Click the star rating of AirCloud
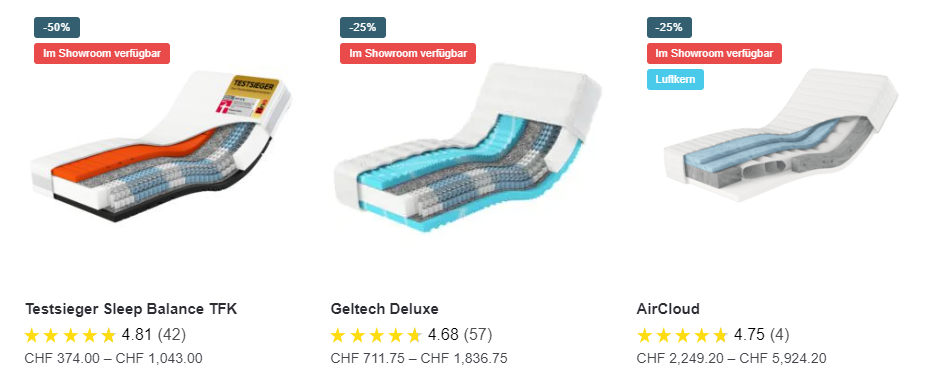Image resolution: width=925 pixels, height=377 pixels. tap(683, 336)
